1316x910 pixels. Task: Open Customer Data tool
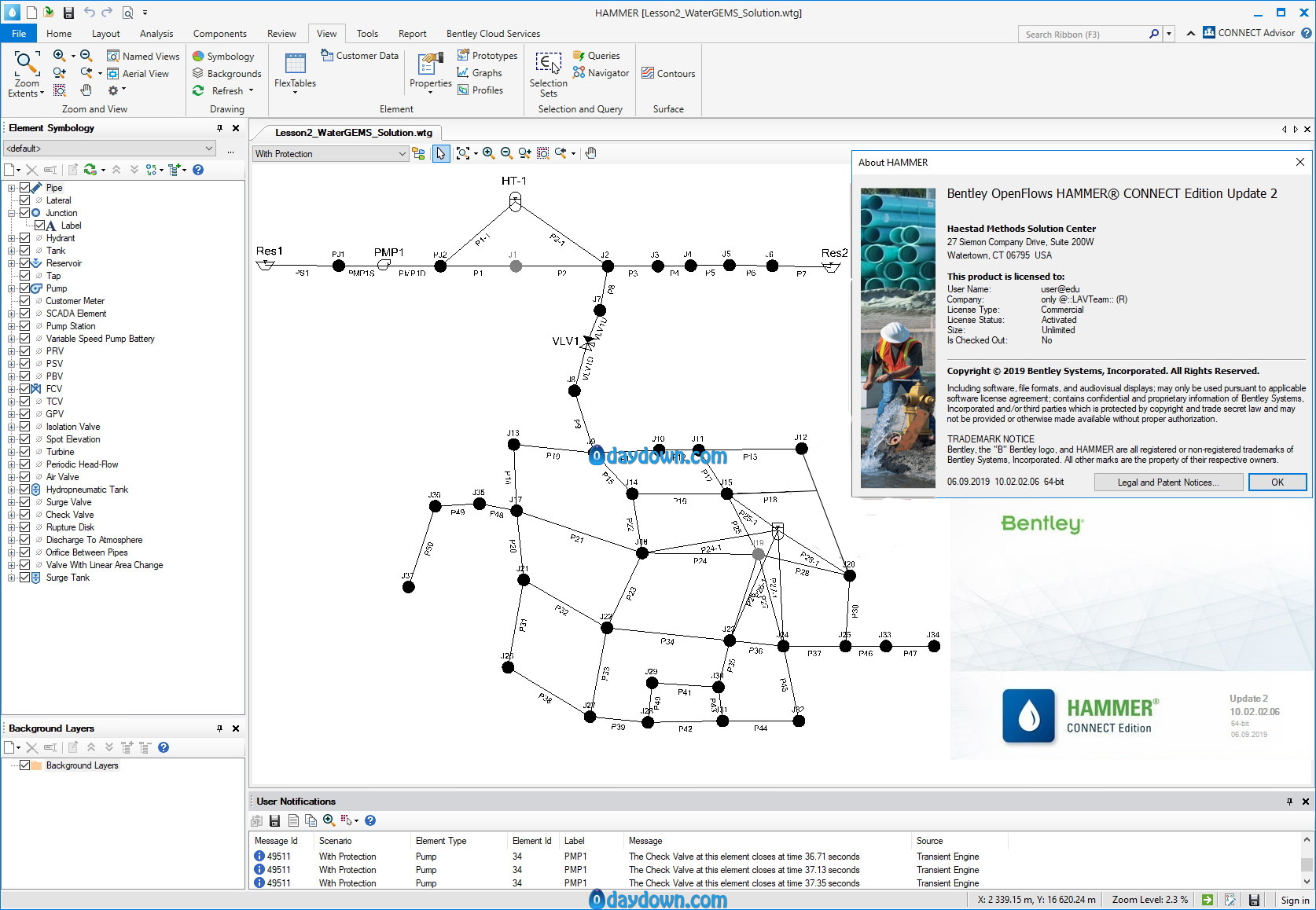(x=360, y=56)
